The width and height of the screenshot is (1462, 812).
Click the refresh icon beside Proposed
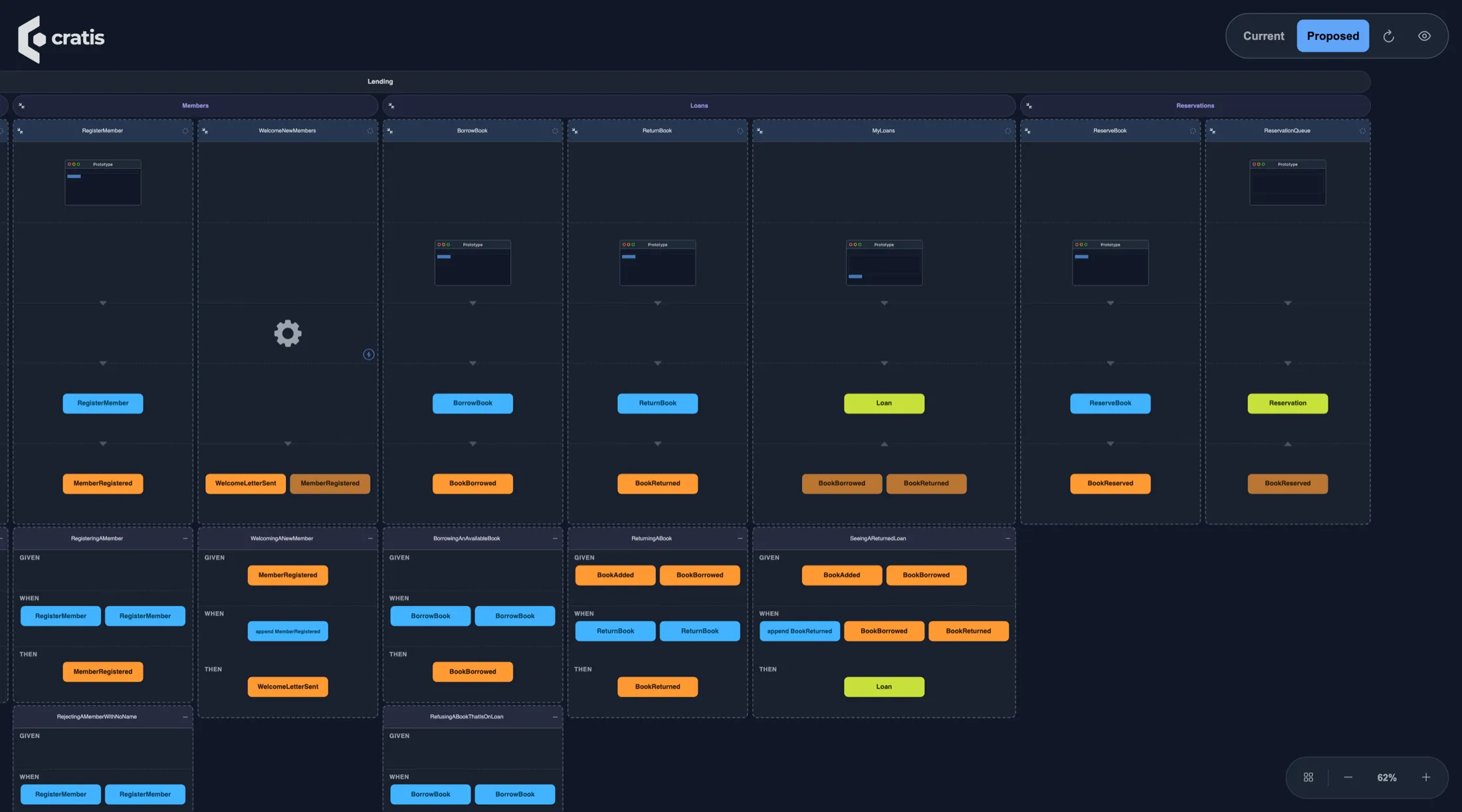pyautogui.click(x=1388, y=37)
